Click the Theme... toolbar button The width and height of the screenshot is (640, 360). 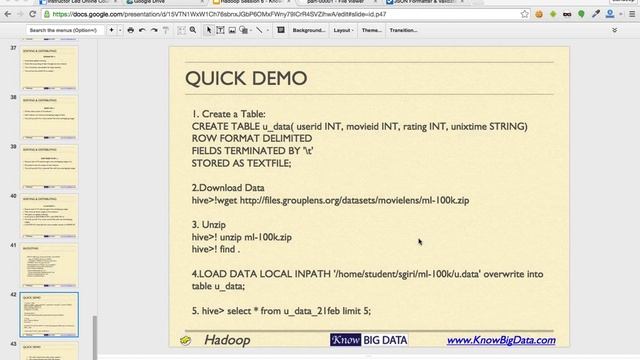click(x=371, y=30)
